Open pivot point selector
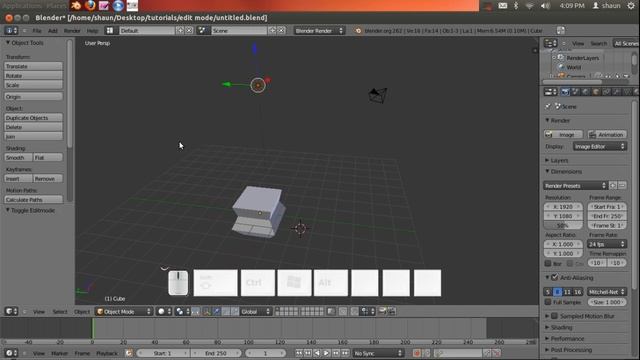The height and width of the screenshot is (360, 640). click(x=182, y=311)
